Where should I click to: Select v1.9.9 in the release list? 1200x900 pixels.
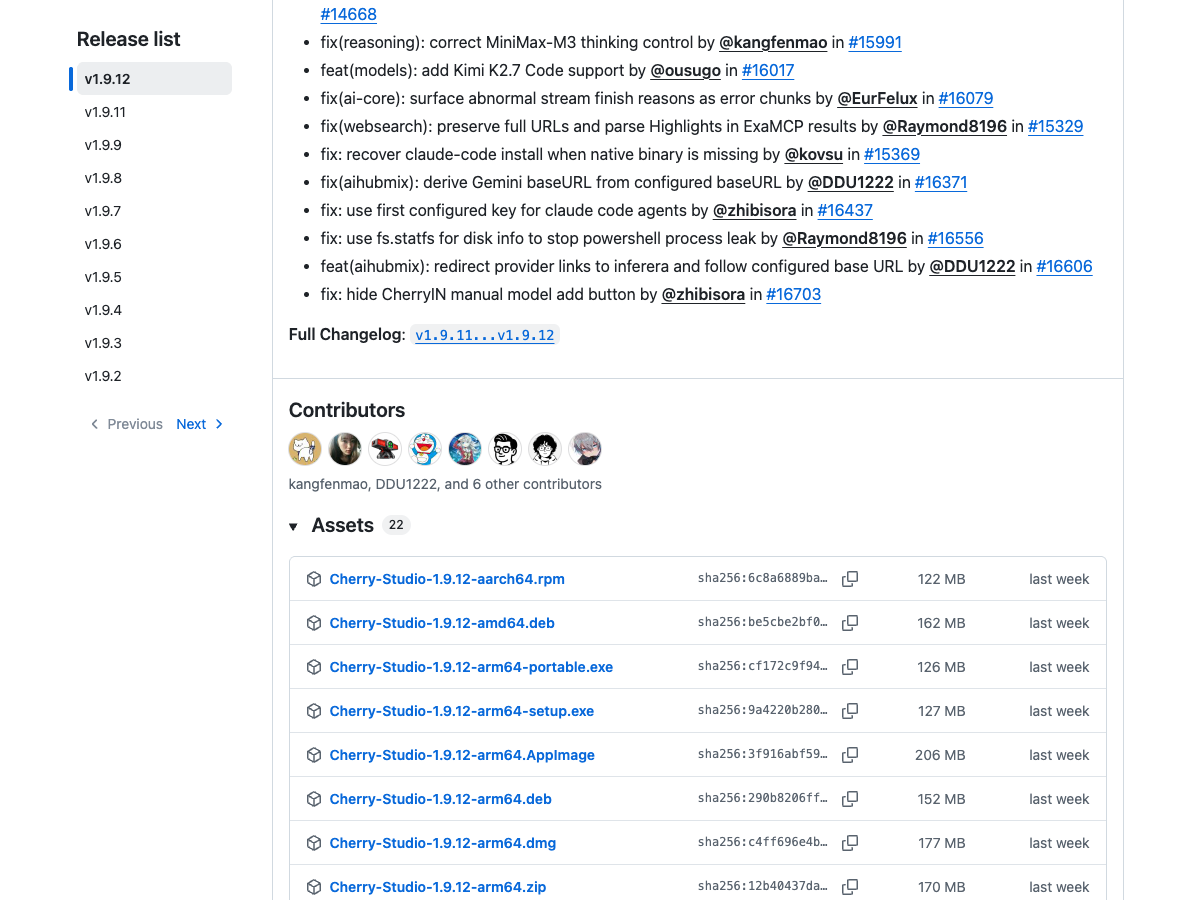coord(154,145)
